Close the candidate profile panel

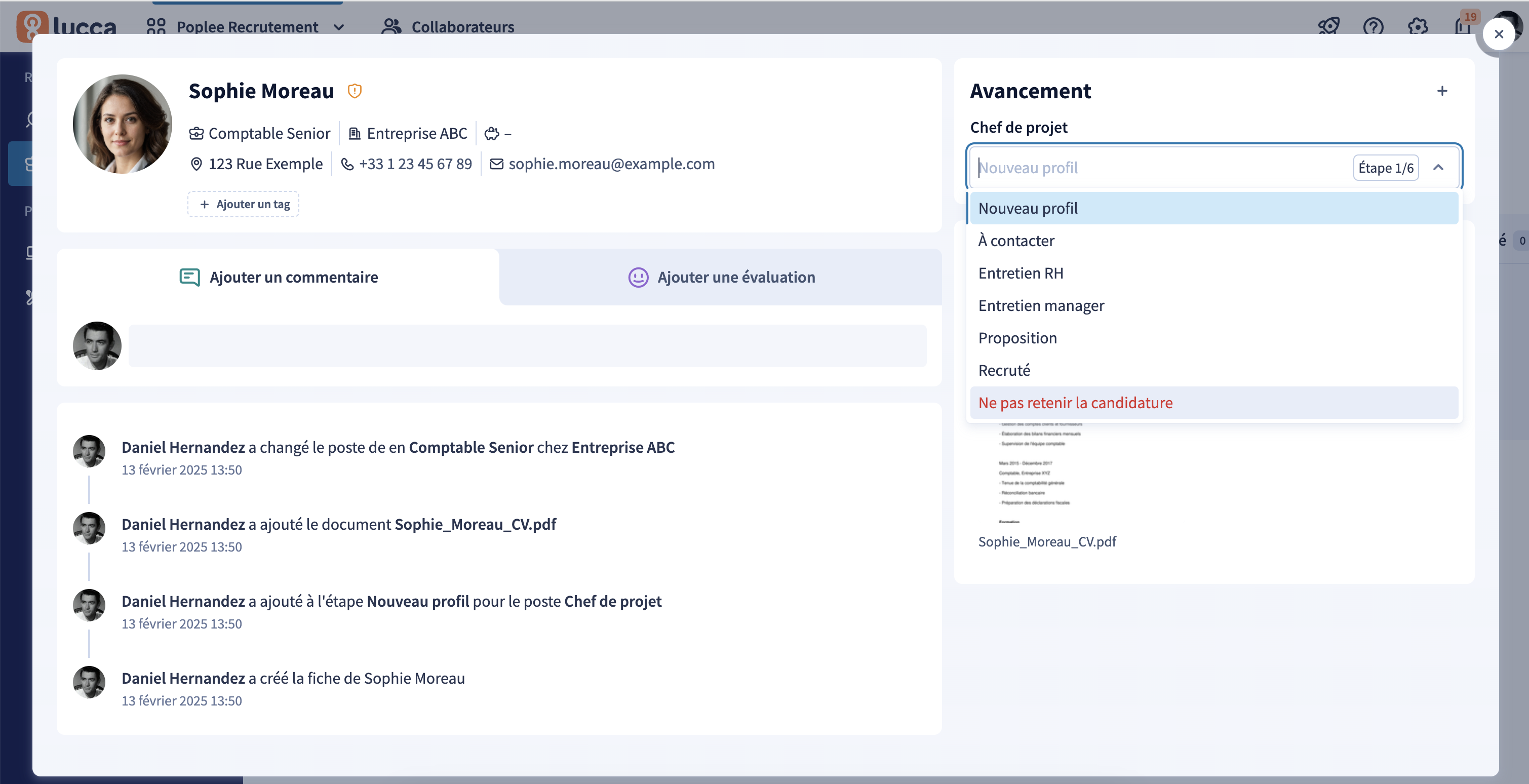1499,34
